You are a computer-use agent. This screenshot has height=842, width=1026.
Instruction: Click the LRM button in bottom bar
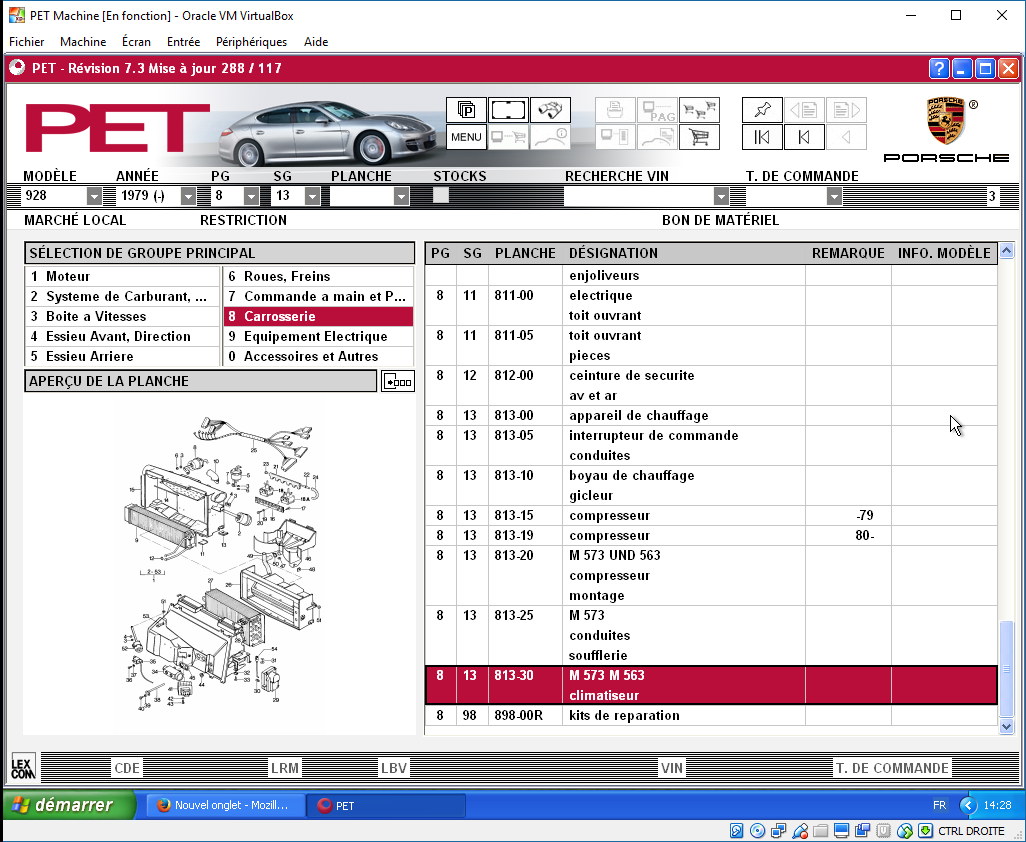coord(285,768)
